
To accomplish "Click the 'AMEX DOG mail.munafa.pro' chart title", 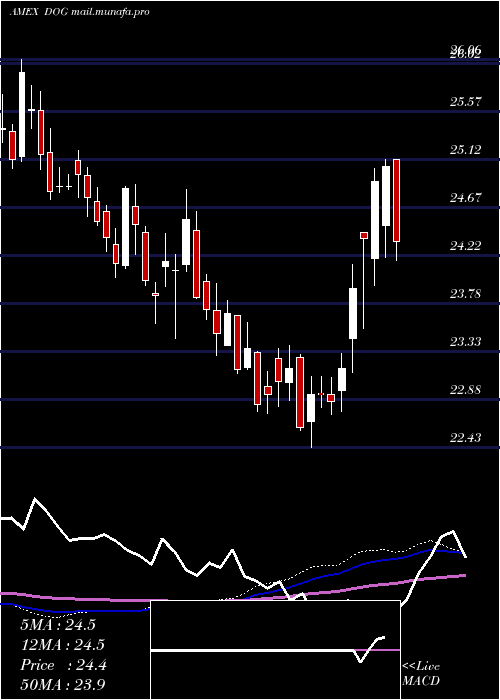I will [x=79, y=12].
